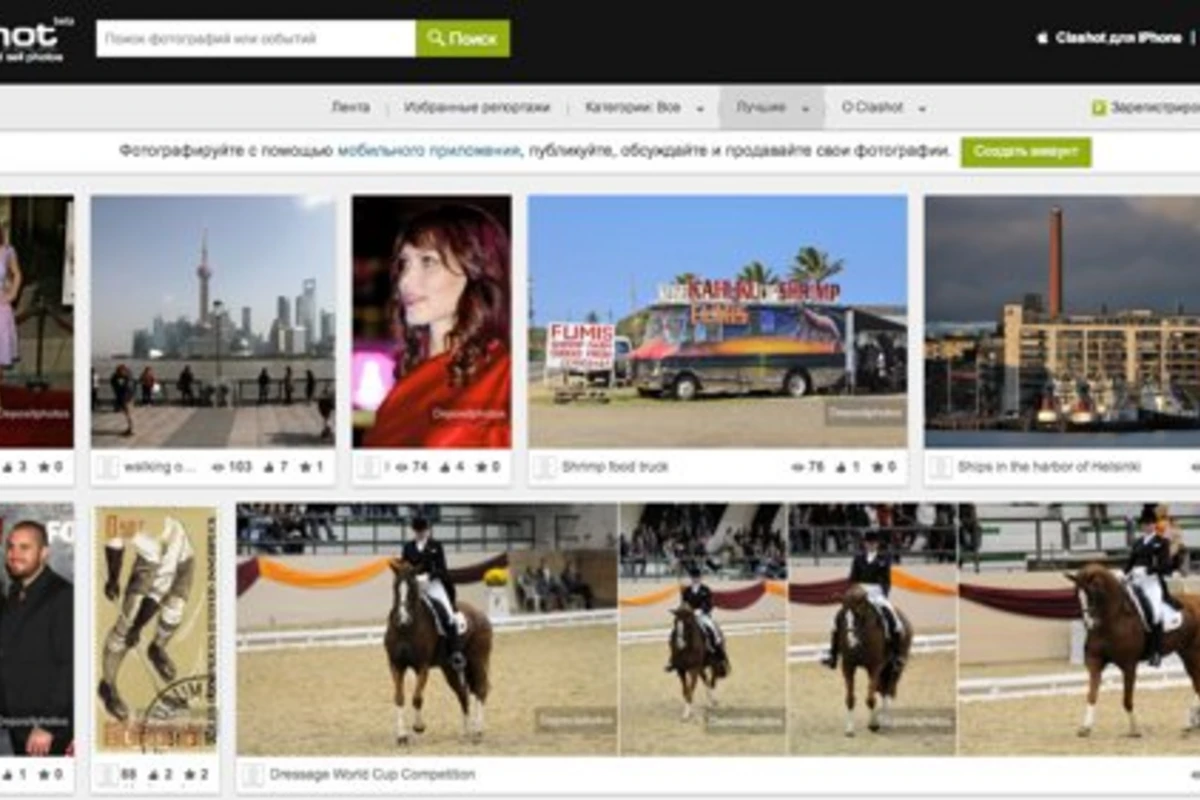Open the first dressage horse photo
Viewport: 1200px width, 800px height.
pos(427,629)
